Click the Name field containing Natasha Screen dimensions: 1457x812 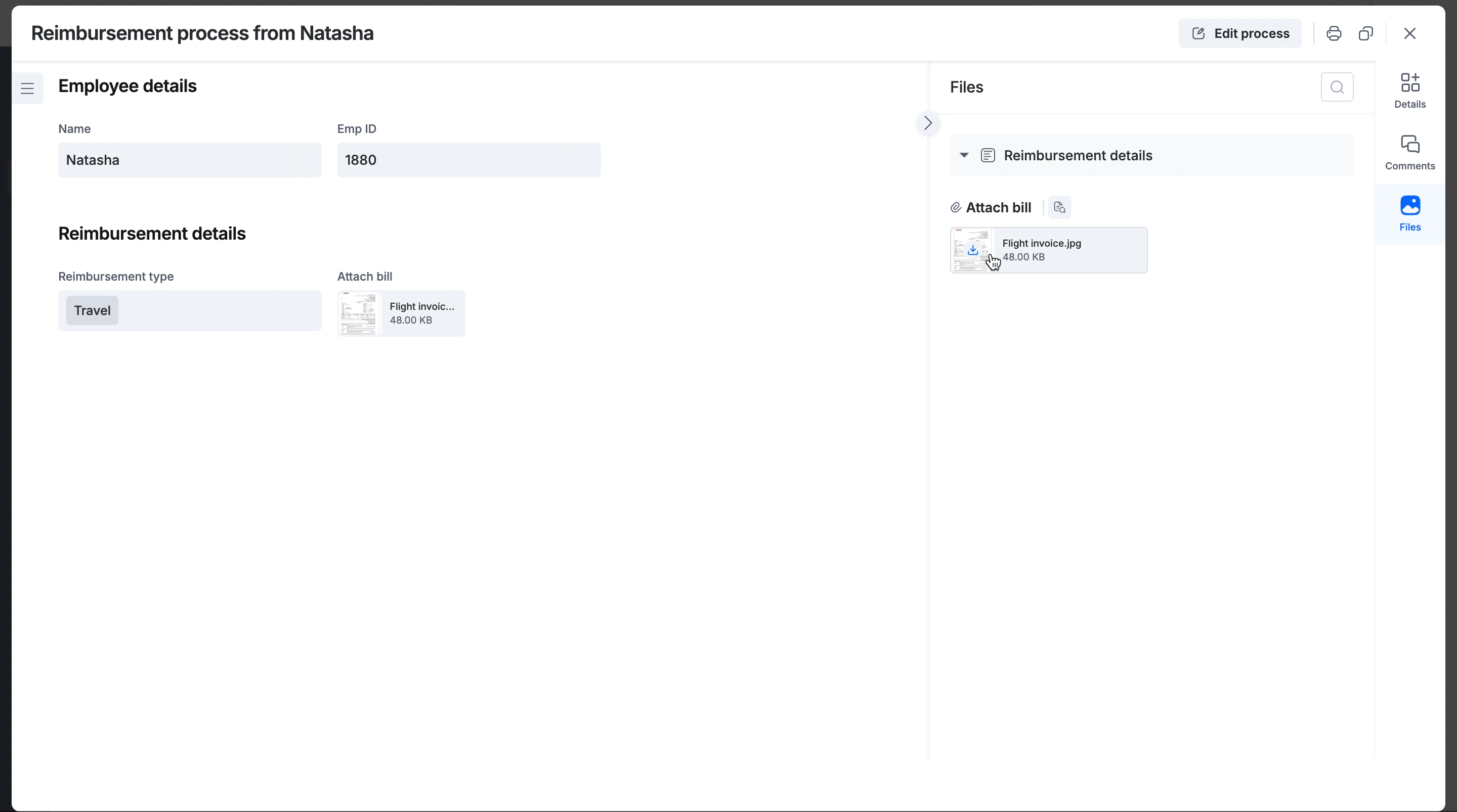point(190,160)
